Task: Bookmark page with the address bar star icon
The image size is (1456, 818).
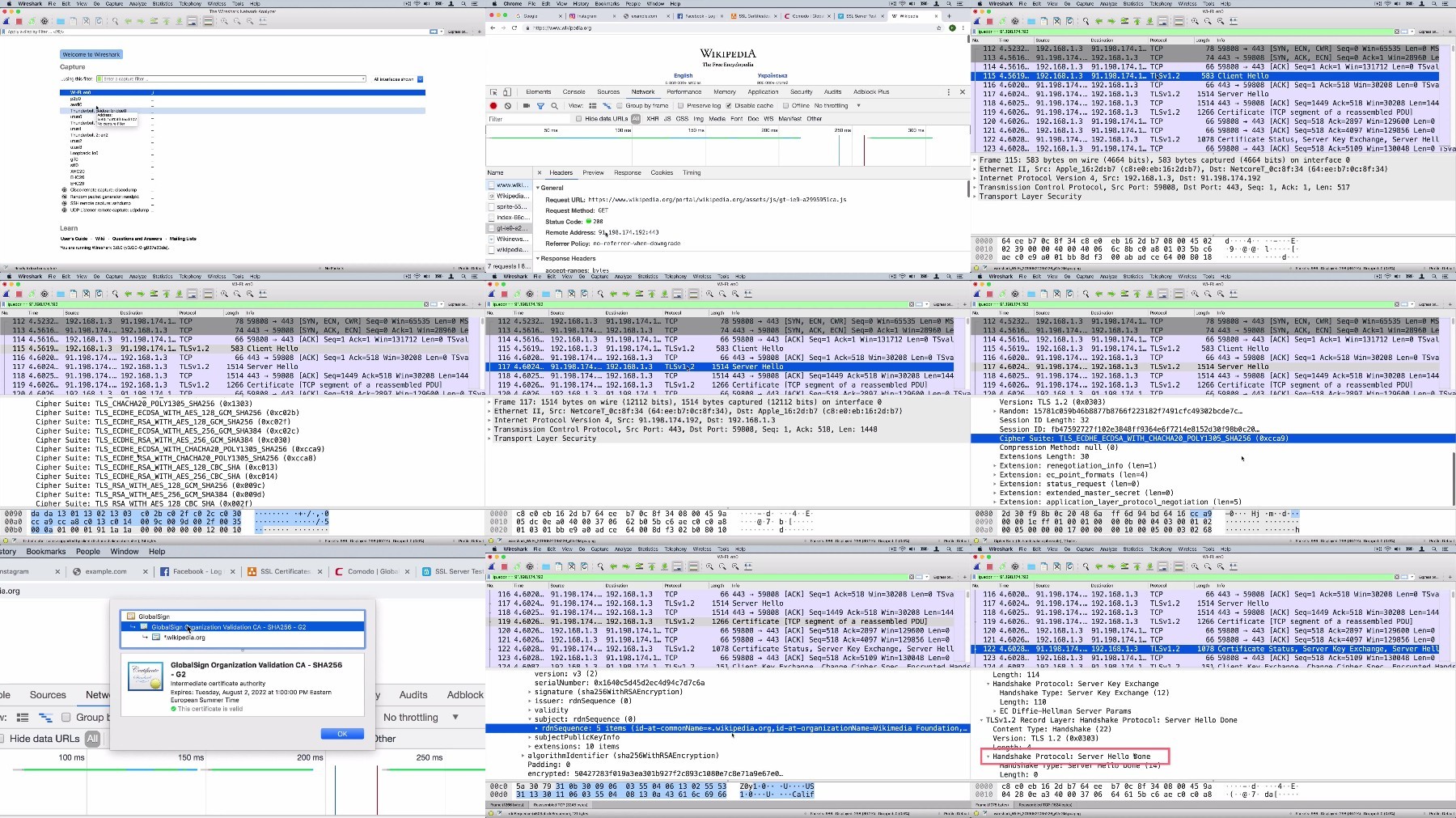Action: point(939,28)
